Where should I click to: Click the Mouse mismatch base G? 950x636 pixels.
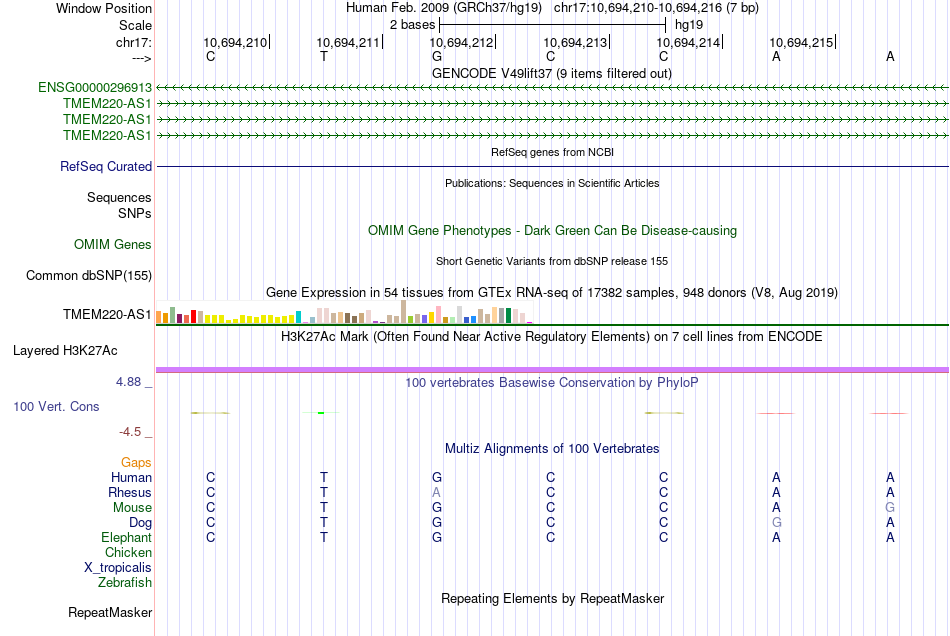[x=890, y=508]
